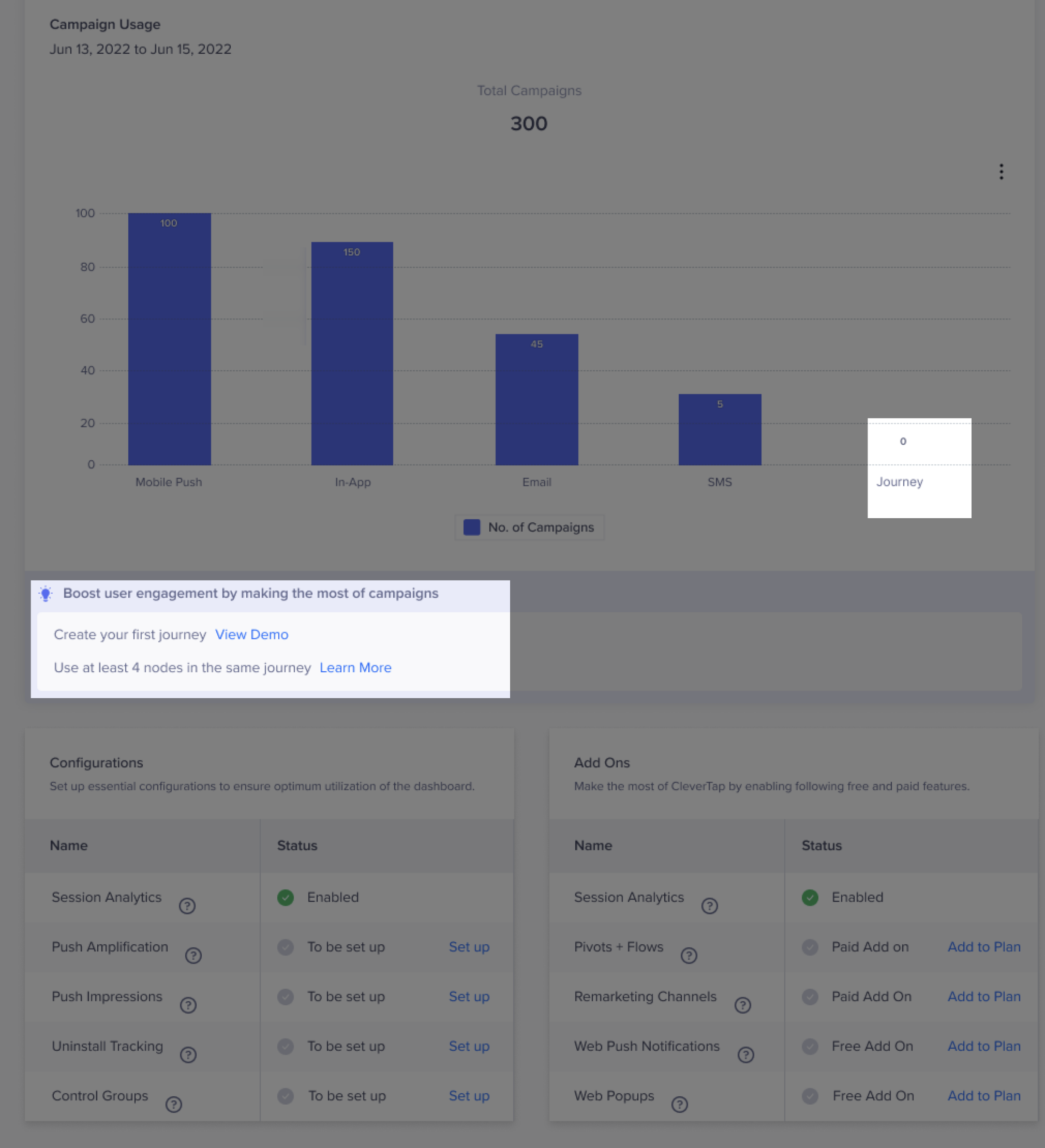This screenshot has height=1148, width=1045.
Task: Click help icon next to Remarketing Channels
Action: [742, 1005]
